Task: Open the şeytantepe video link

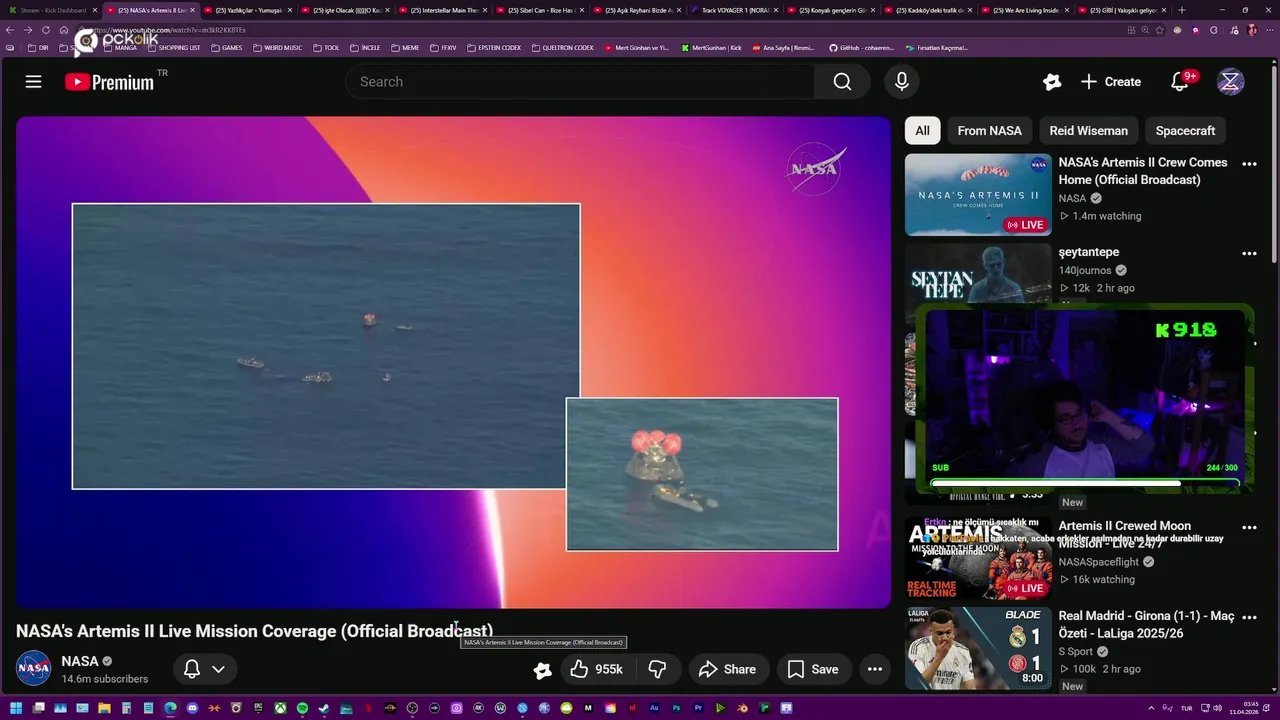Action: [1089, 252]
